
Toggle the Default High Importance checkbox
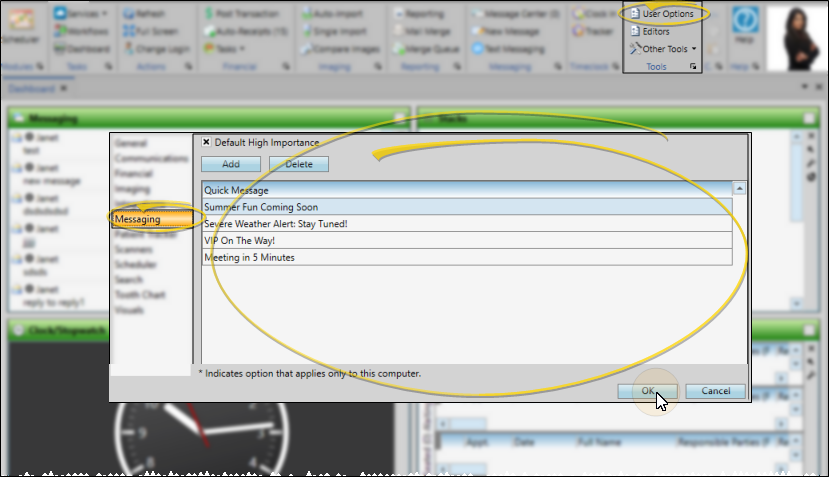(207, 143)
